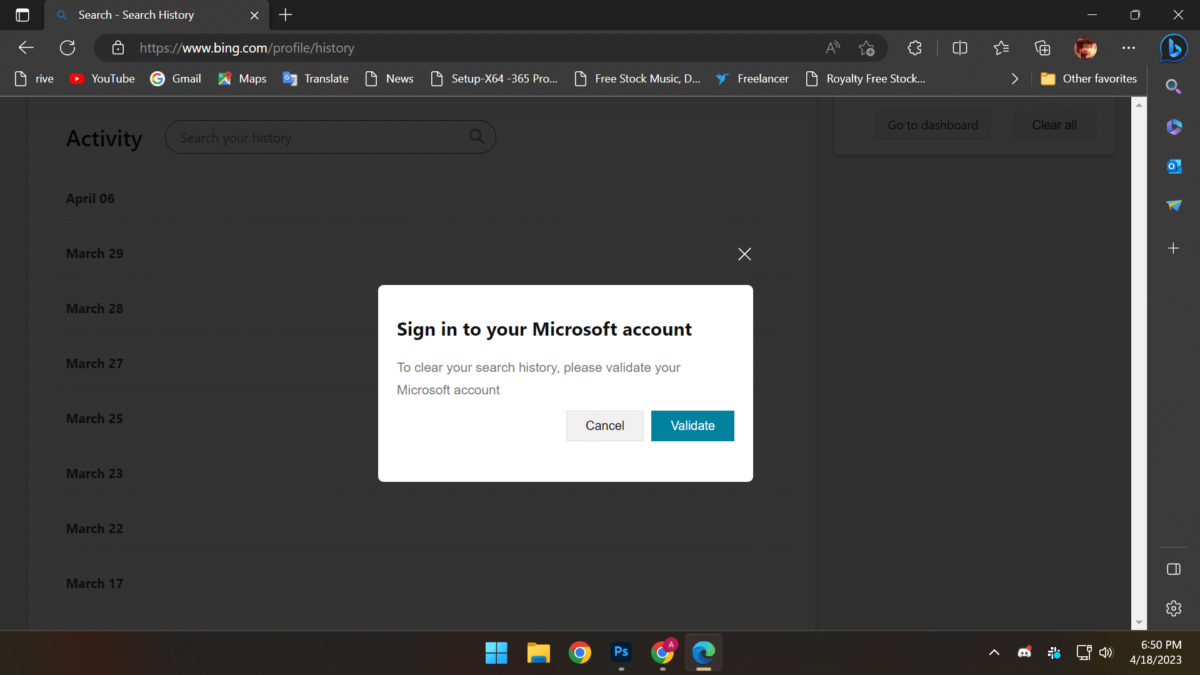Open the Drop paper plane sidebar icon

1174,205
